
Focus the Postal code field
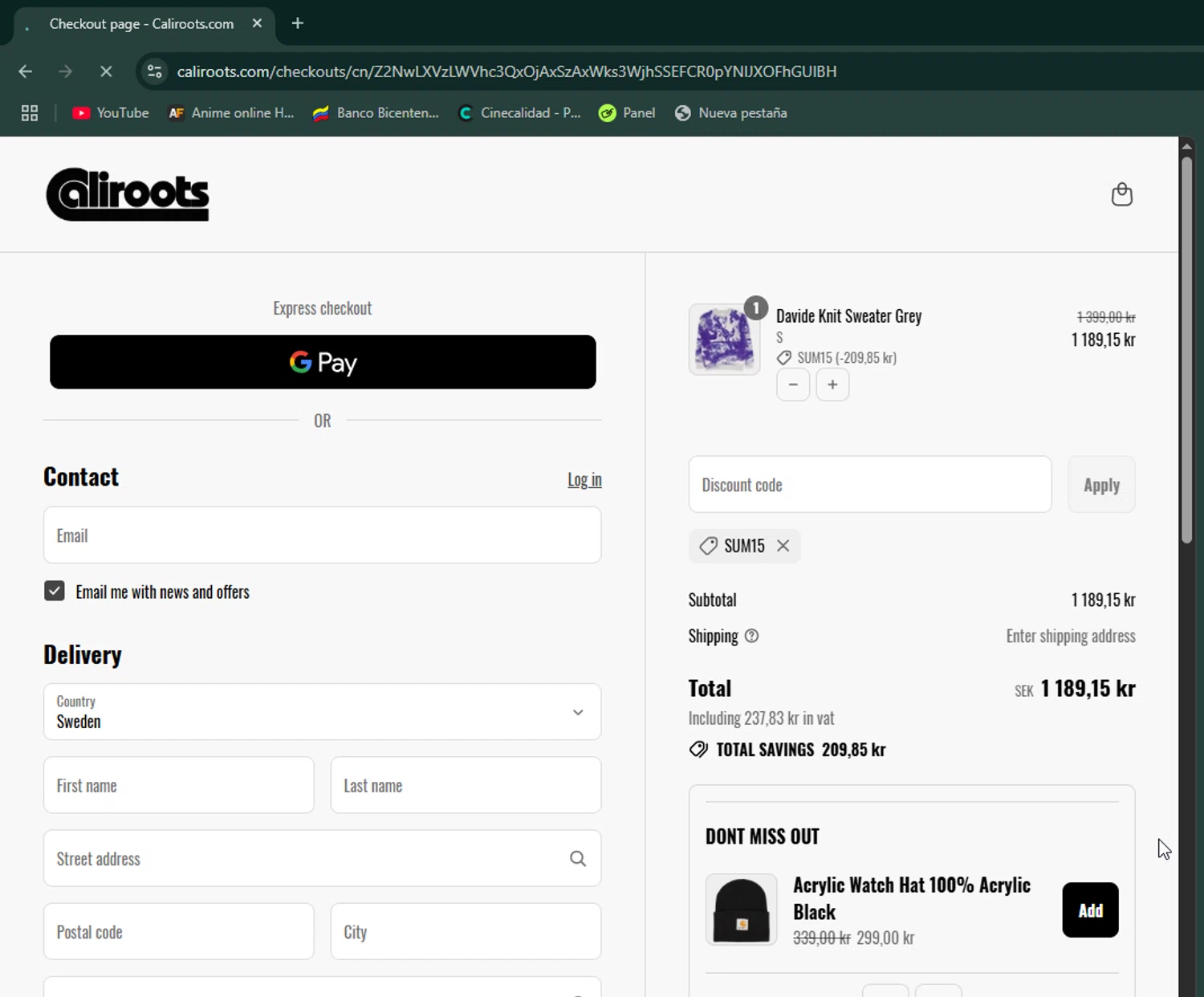coord(179,932)
